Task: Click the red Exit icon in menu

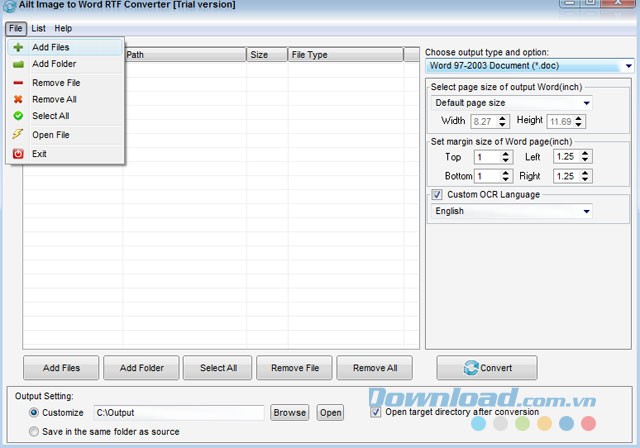Action: click(x=18, y=154)
